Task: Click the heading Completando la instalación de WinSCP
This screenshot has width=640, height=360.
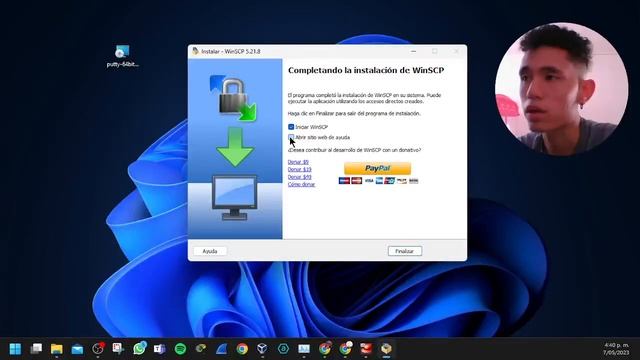Action: (366, 70)
